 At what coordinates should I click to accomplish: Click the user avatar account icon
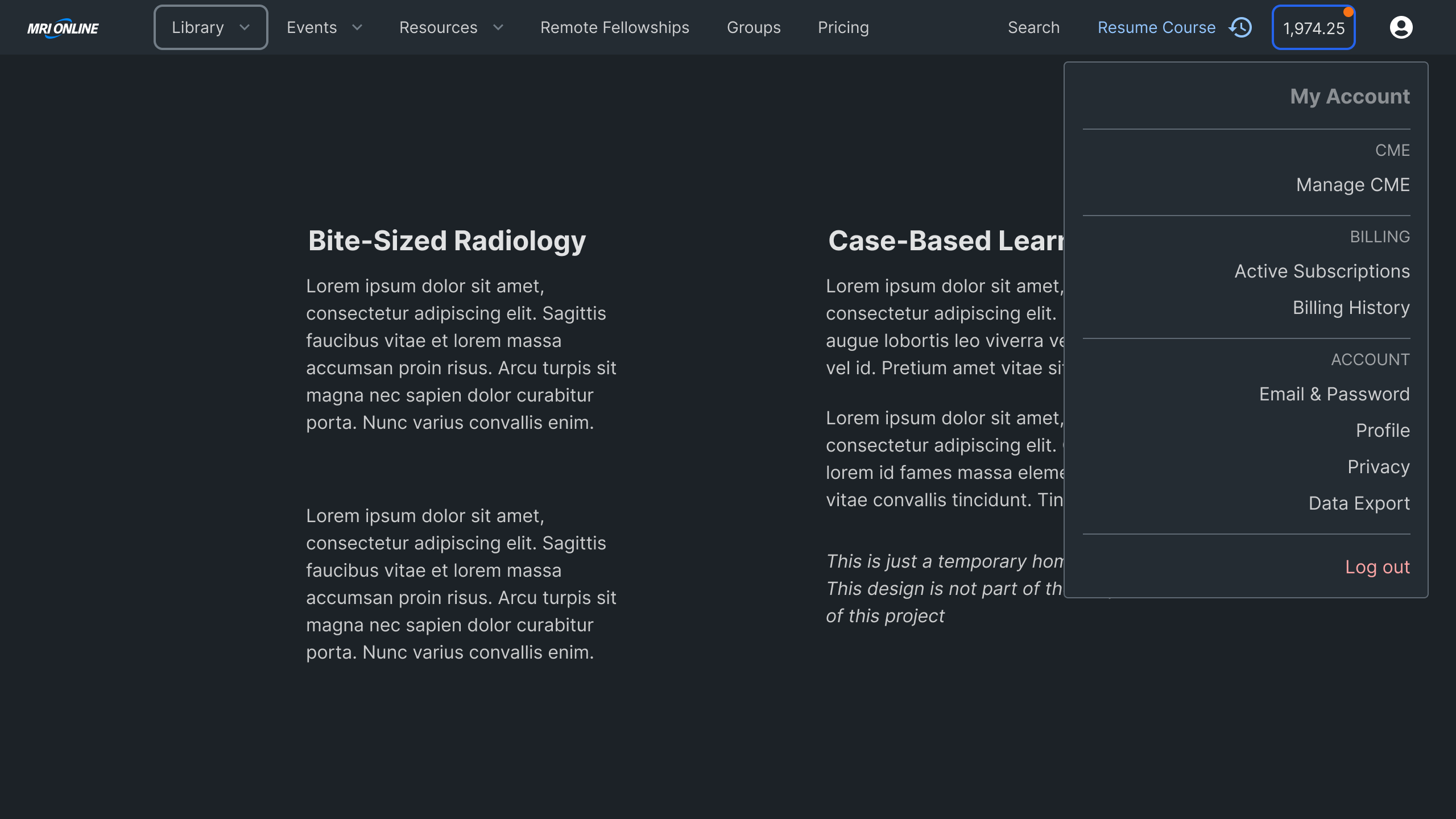pyautogui.click(x=1401, y=27)
